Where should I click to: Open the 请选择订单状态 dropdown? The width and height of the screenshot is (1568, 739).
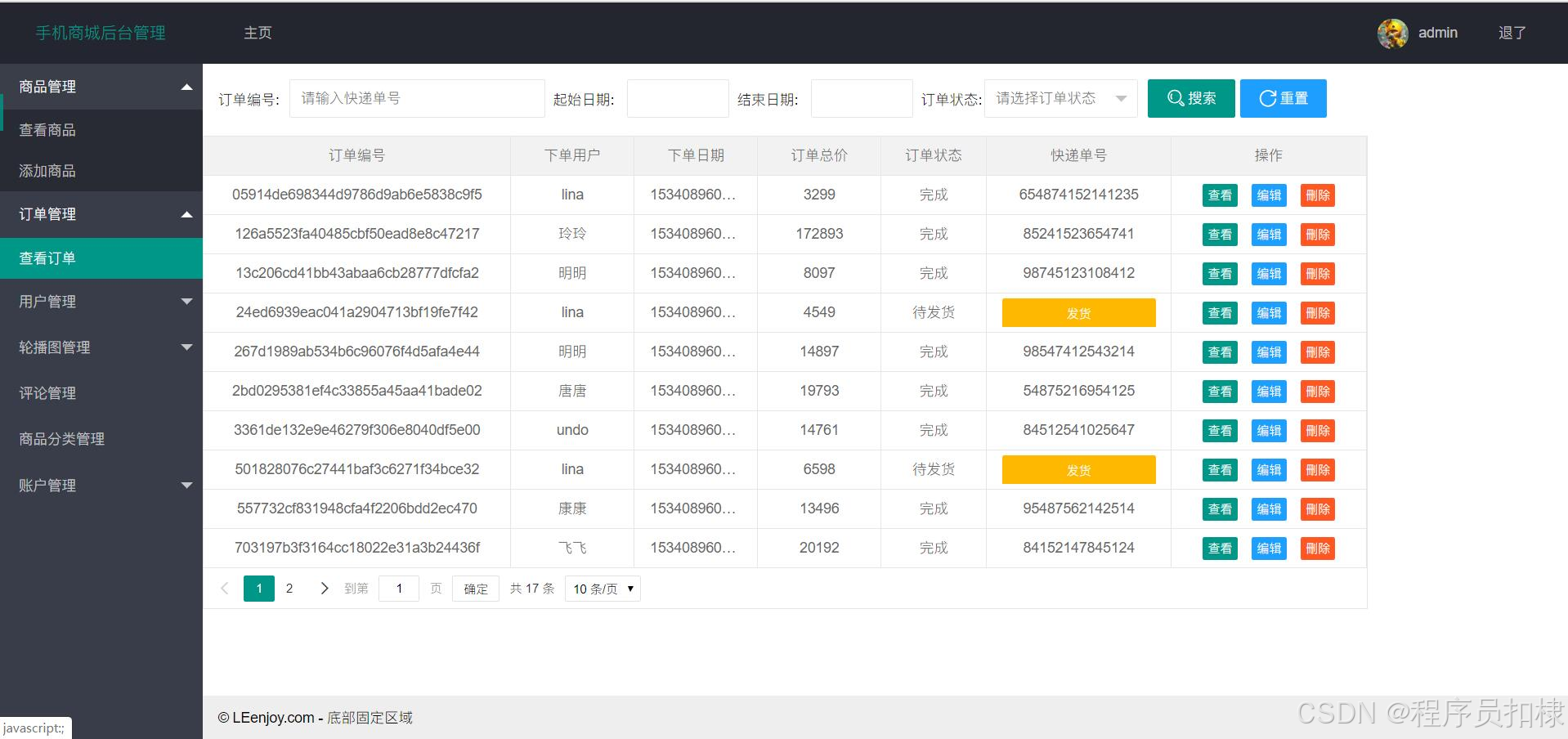[1060, 98]
